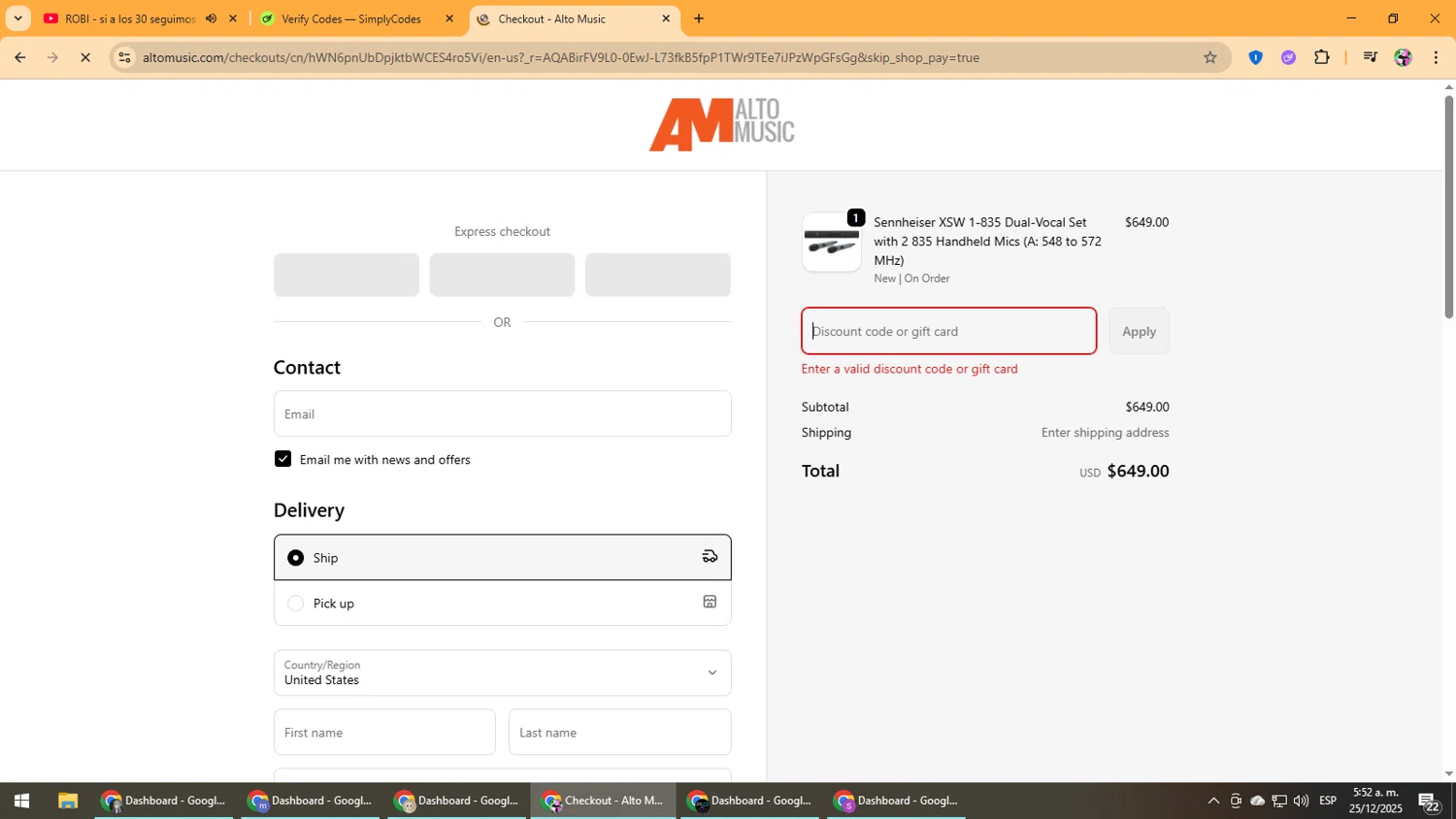Open the Checkout Alto Music taskbar window
Image resolution: width=1456 pixels, height=819 pixels.
pyautogui.click(x=603, y=801)
